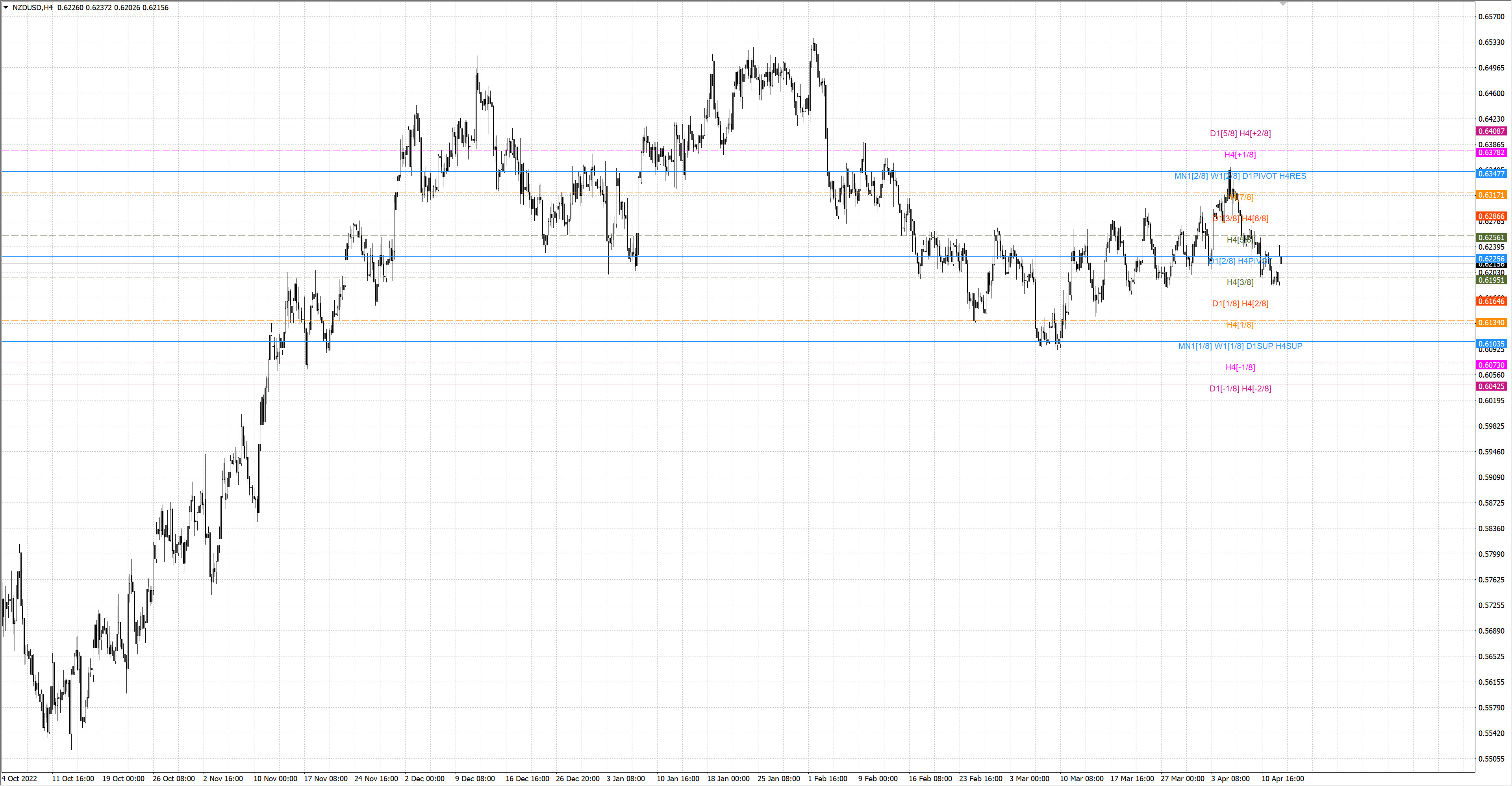Click the 0.61340 orange price tag
Screen dimensions: 1512x786
[x=1492, y=322]
